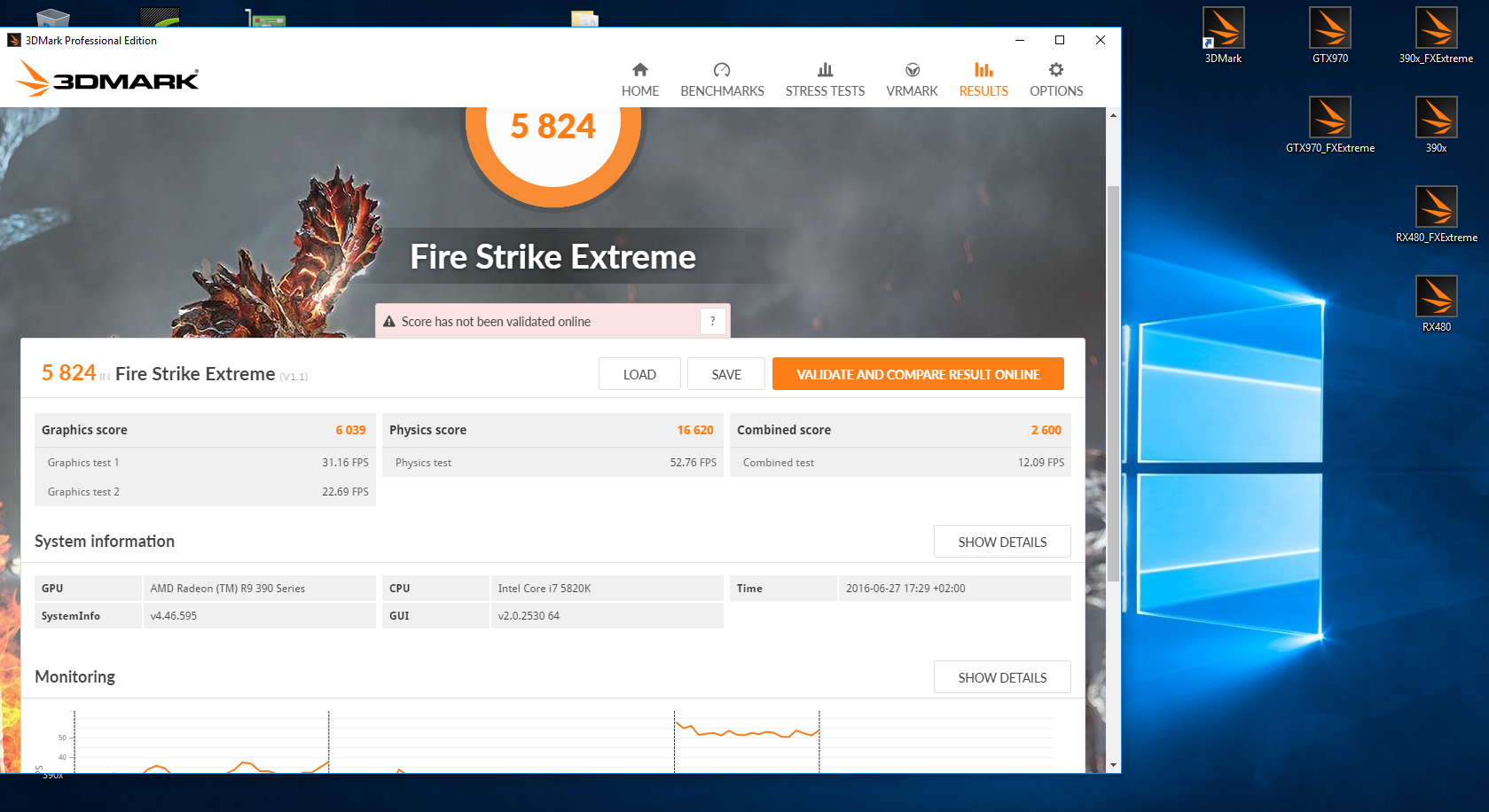Click the scrollbar down arrow
The image size is (1489, 812).
pyautogui.click(x=1113, y=765)
